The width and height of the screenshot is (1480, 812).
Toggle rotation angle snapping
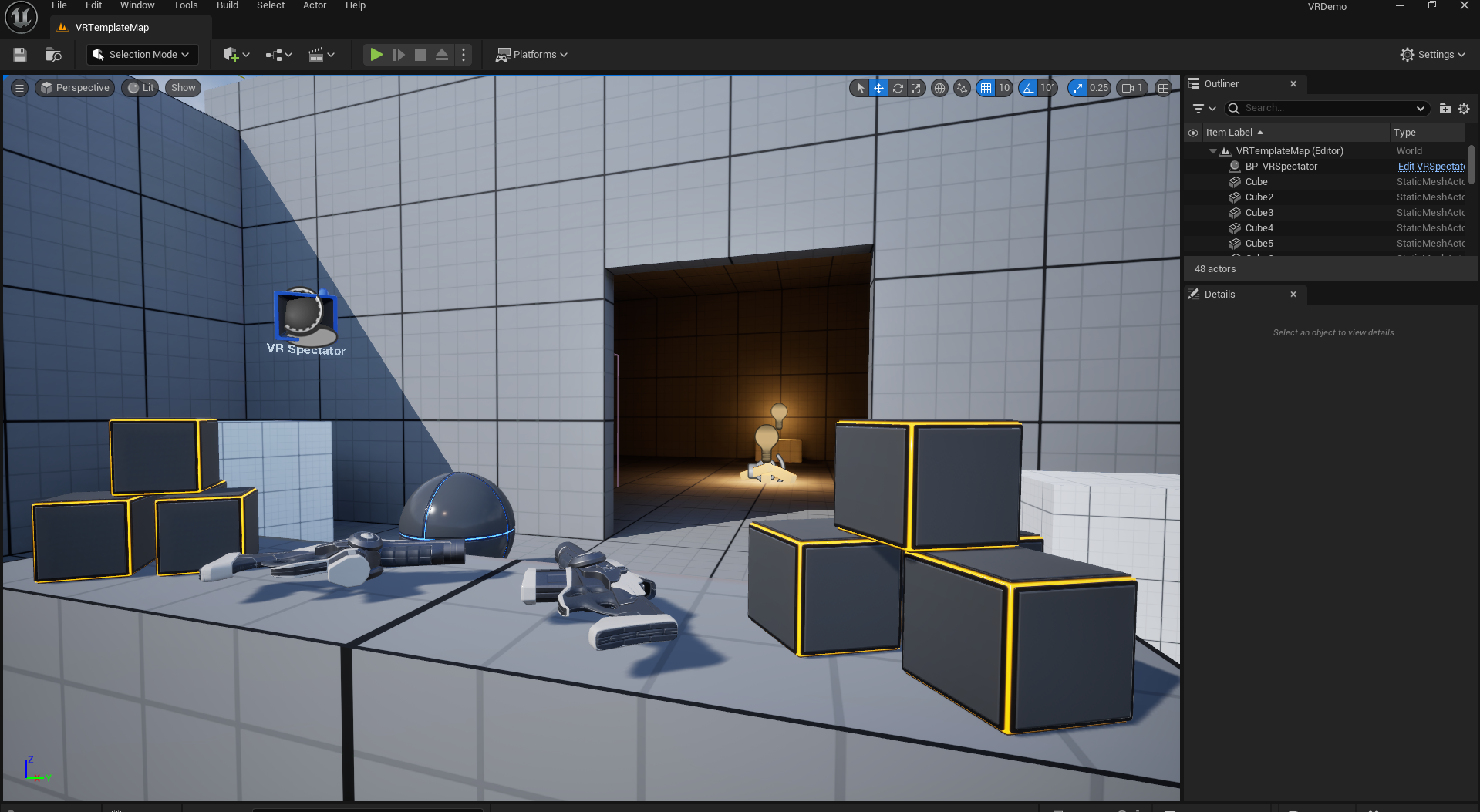coord(1029,88)
